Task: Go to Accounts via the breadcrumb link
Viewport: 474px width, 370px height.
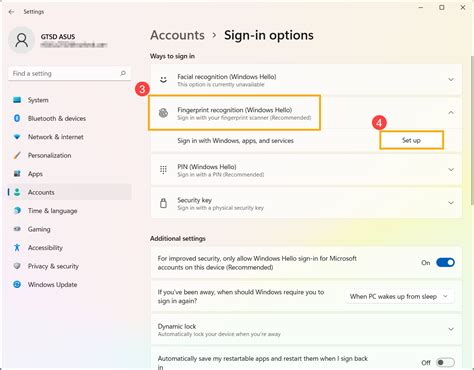Action: click(x=177, y=35)
